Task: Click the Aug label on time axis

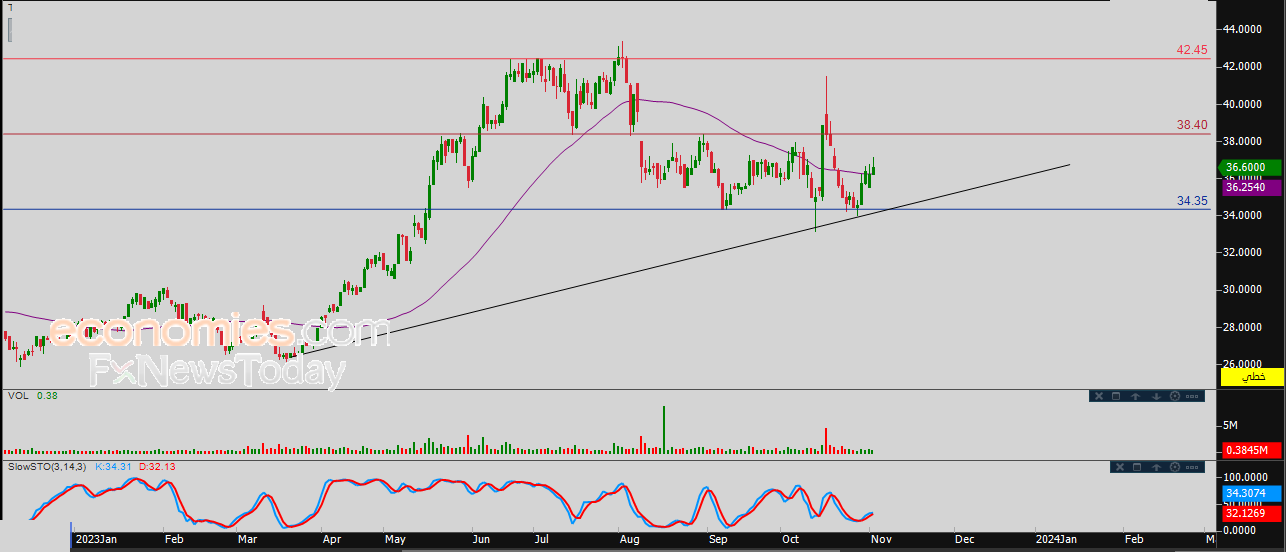Action: pos(629,539)
